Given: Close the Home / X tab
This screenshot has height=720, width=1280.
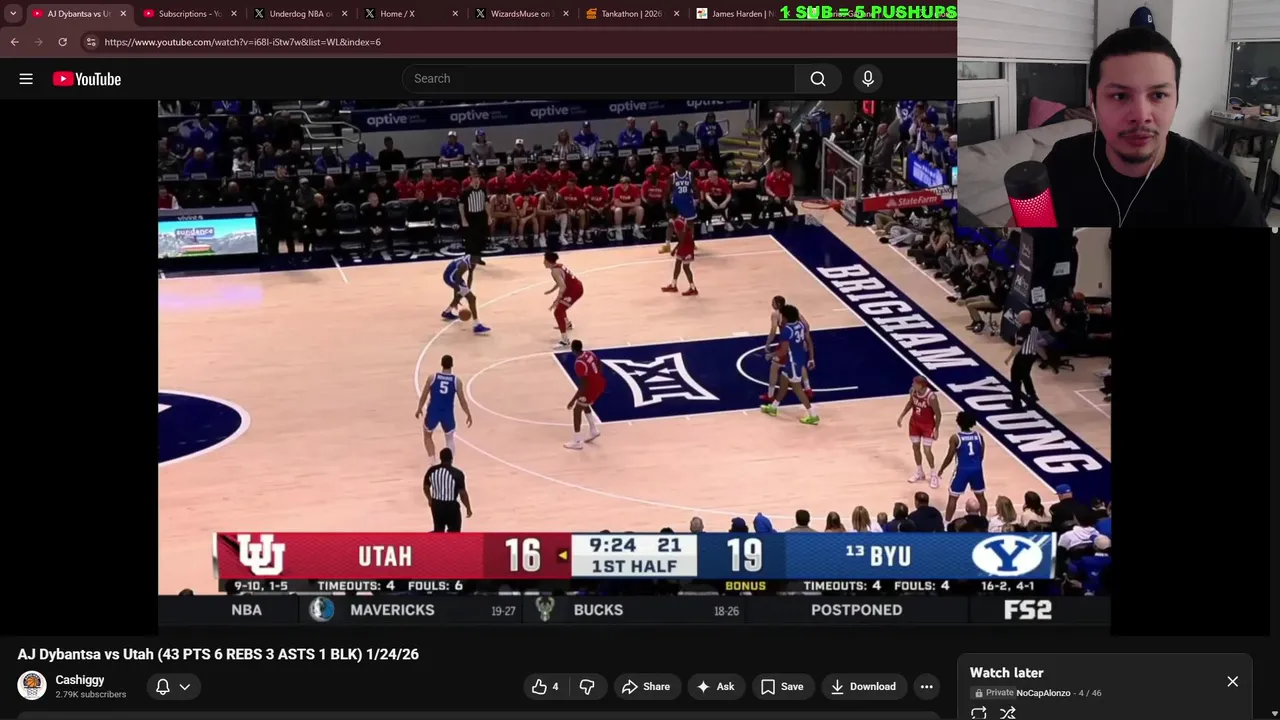Looking at the screenshot, I should pos(456,14).
